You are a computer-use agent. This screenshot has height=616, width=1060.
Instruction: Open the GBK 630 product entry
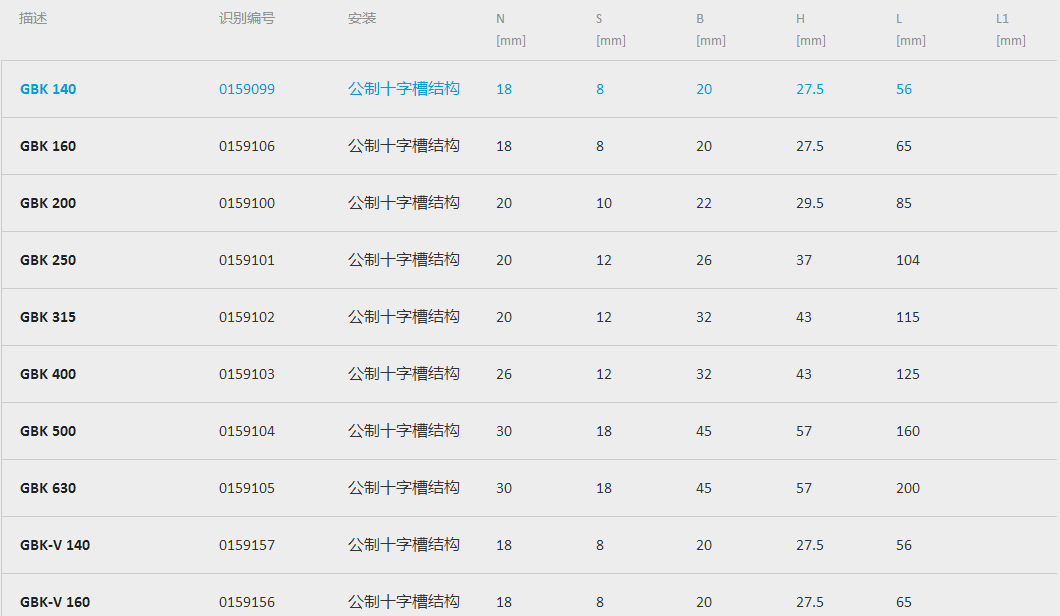coord(48,488)
